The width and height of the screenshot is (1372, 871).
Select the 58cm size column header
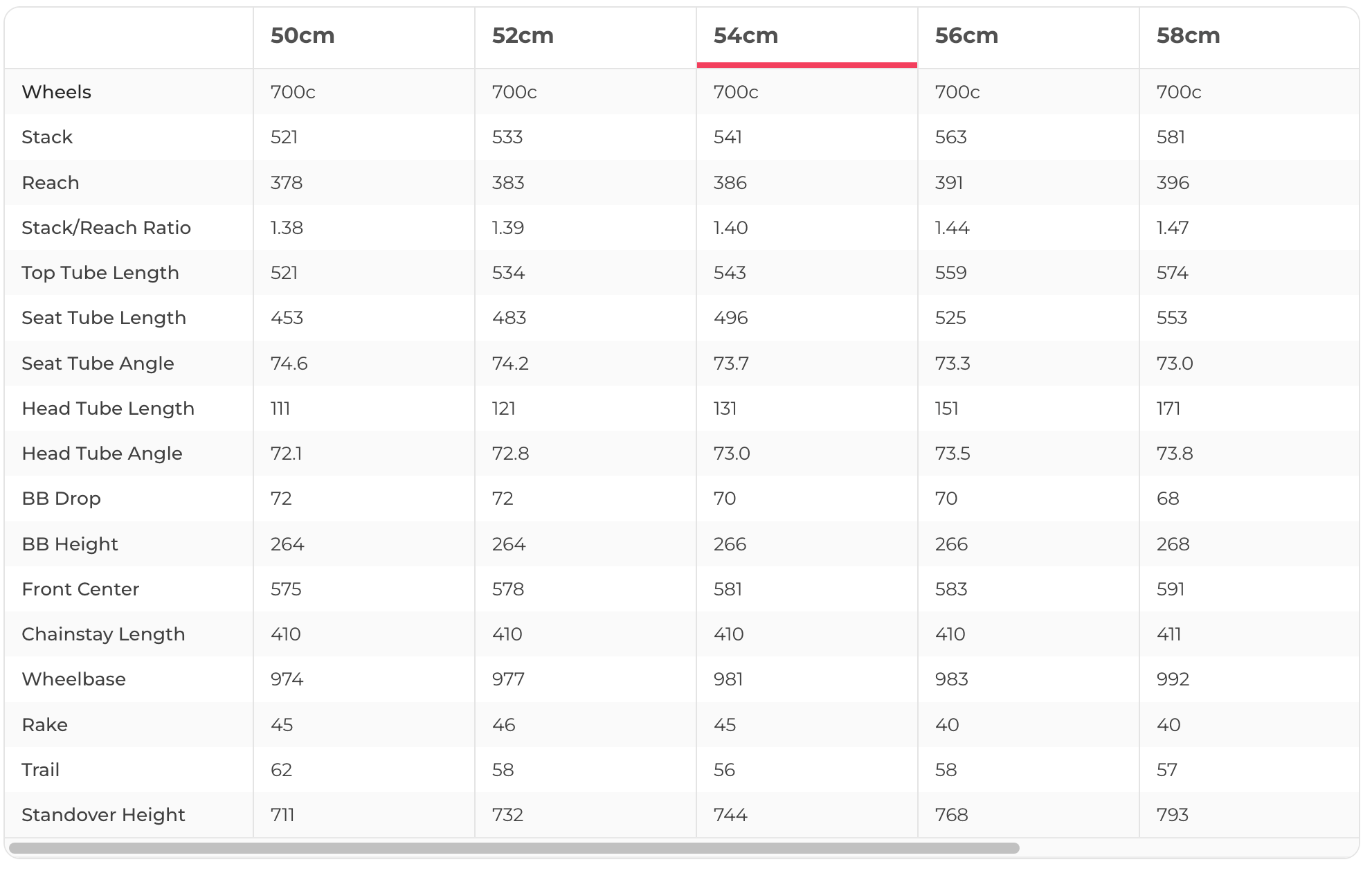click(1188, 36)
